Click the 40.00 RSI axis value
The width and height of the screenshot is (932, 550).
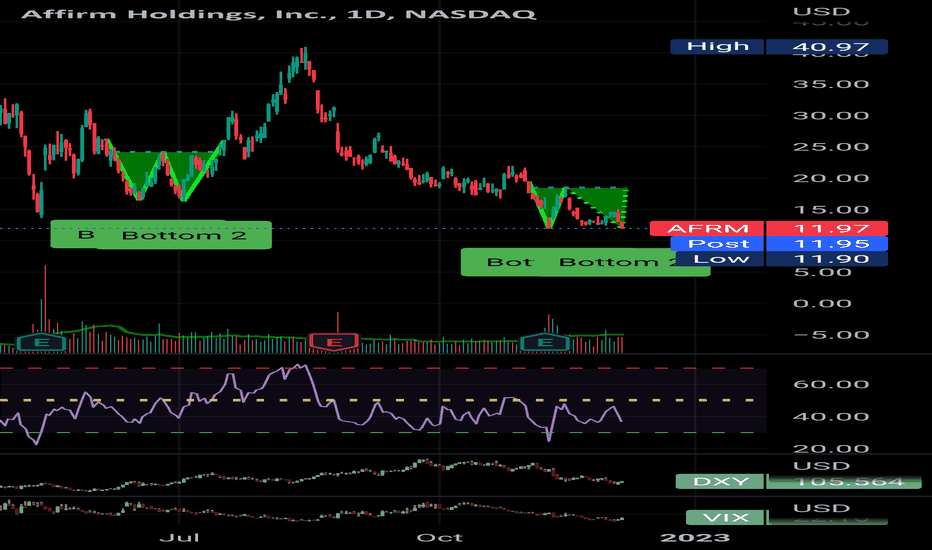coord(830,416)
